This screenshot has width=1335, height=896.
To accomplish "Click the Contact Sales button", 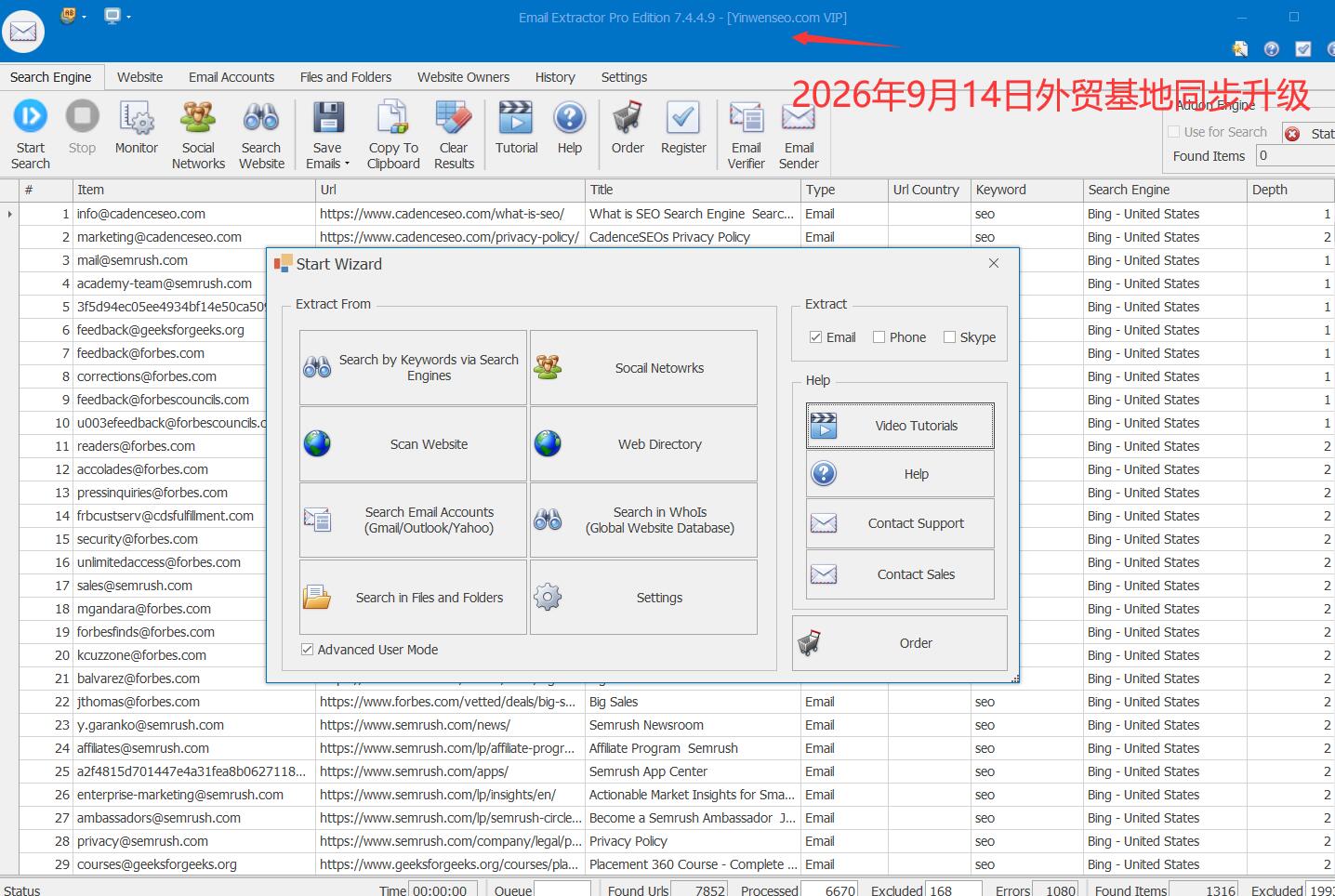I will click(x=900, y=574).
